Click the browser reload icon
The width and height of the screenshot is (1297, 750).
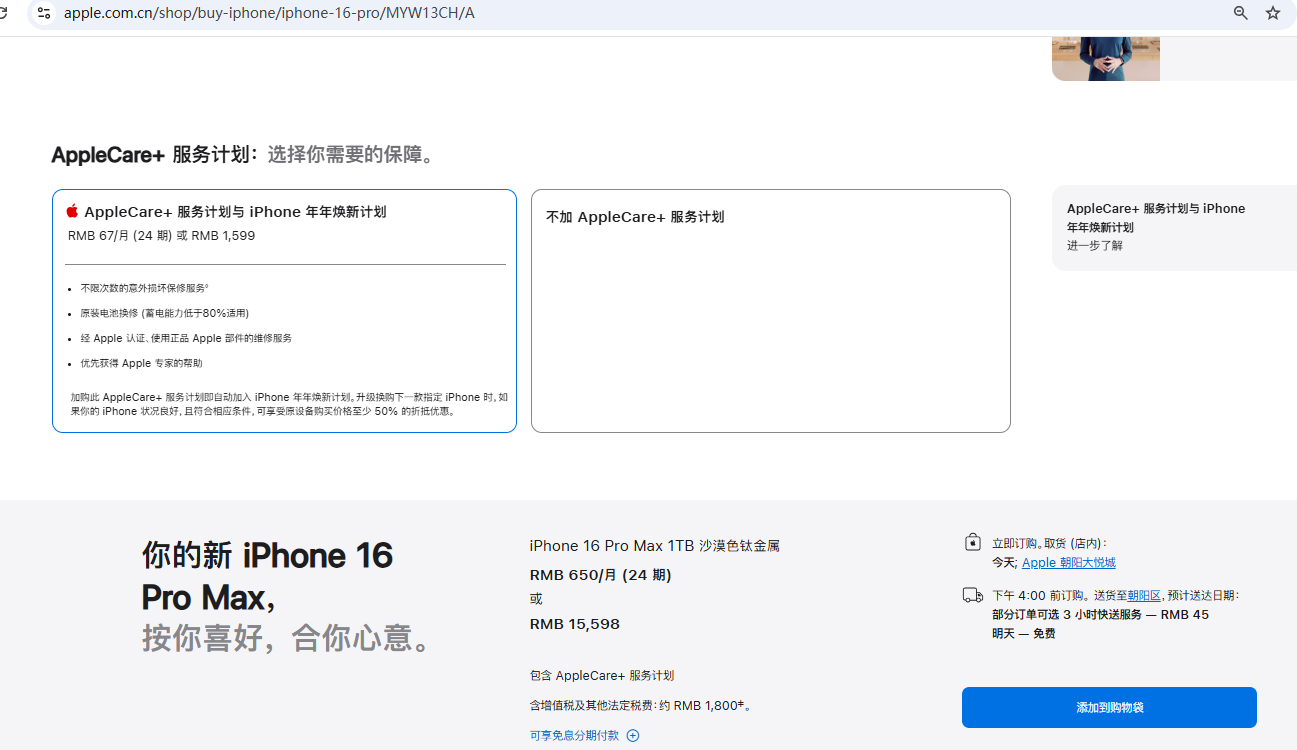8,13
